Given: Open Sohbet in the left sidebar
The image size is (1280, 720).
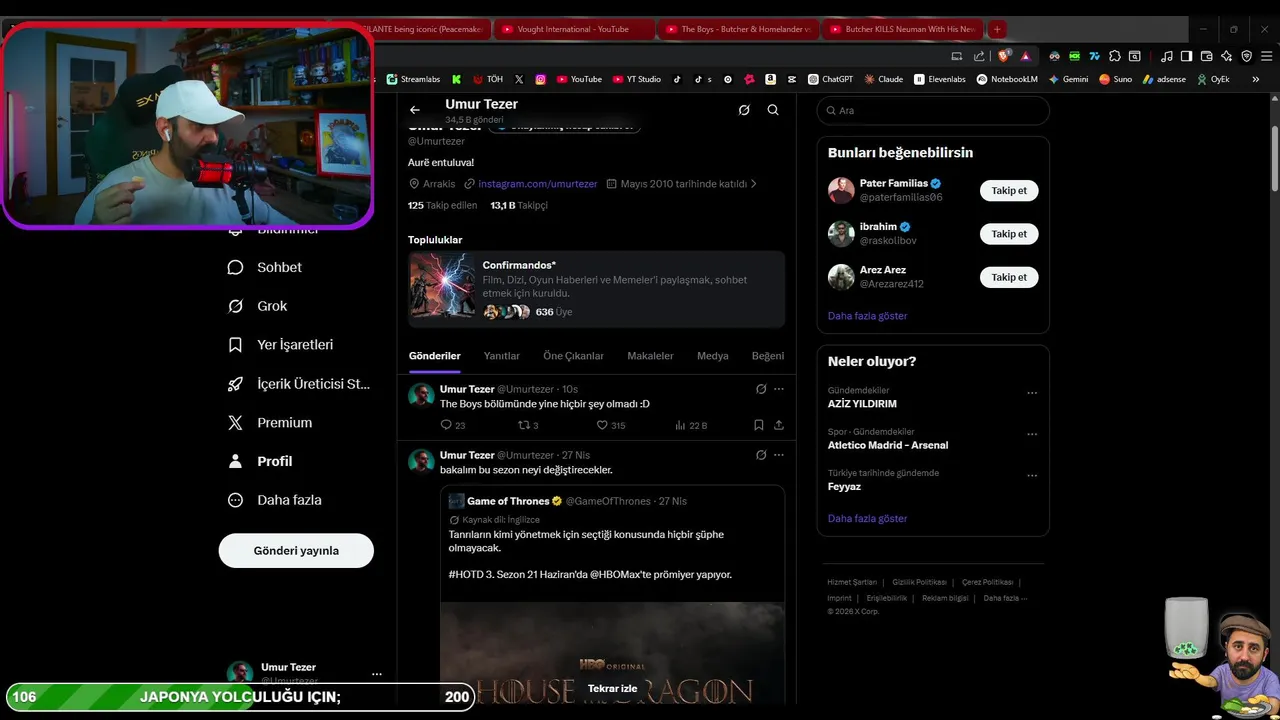Looking at the screenshot, I should [265, 267].
